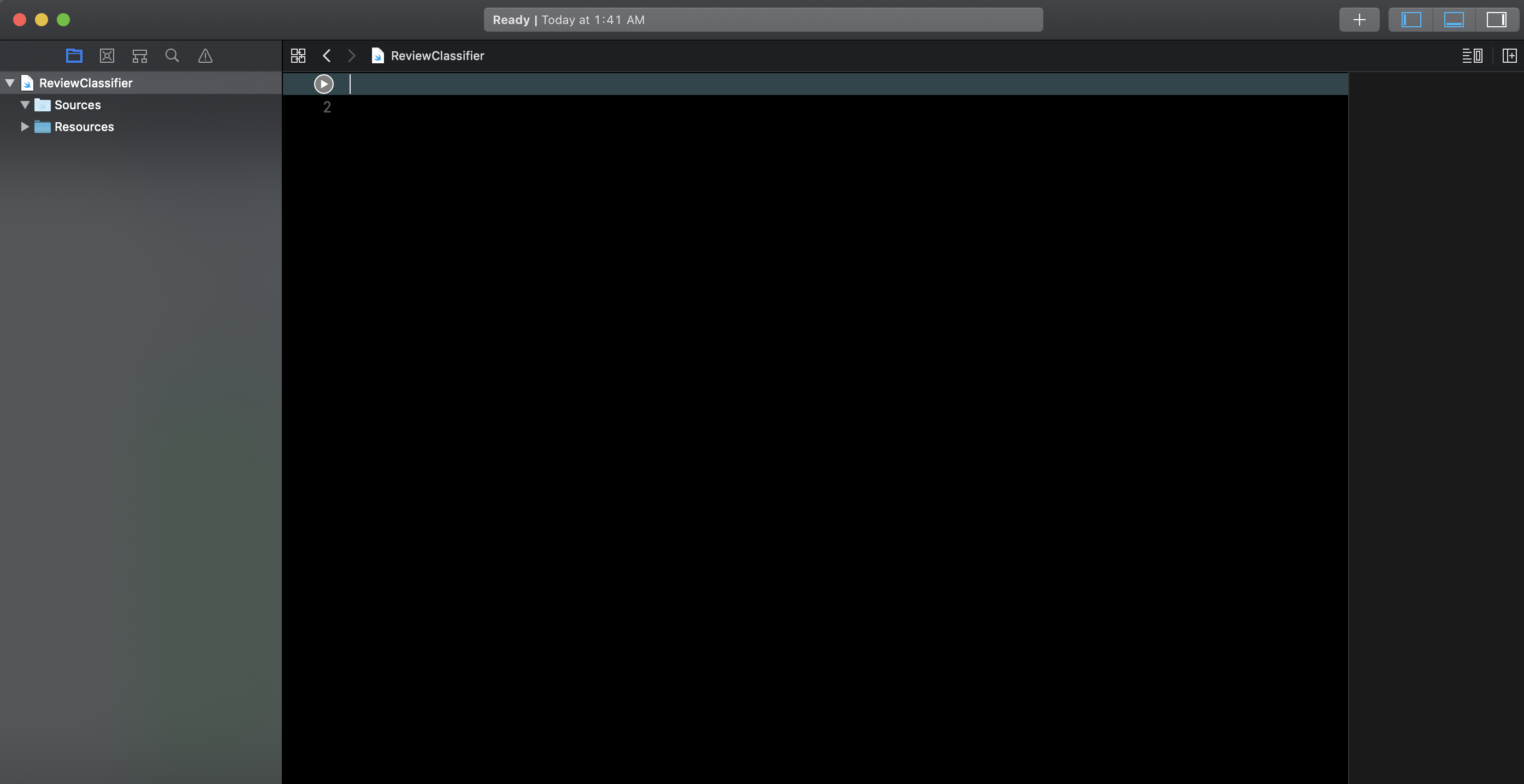This screenshot has width=1524, height=784.
Task: Run playground with the line play button
Action: [x=323, y=84]
